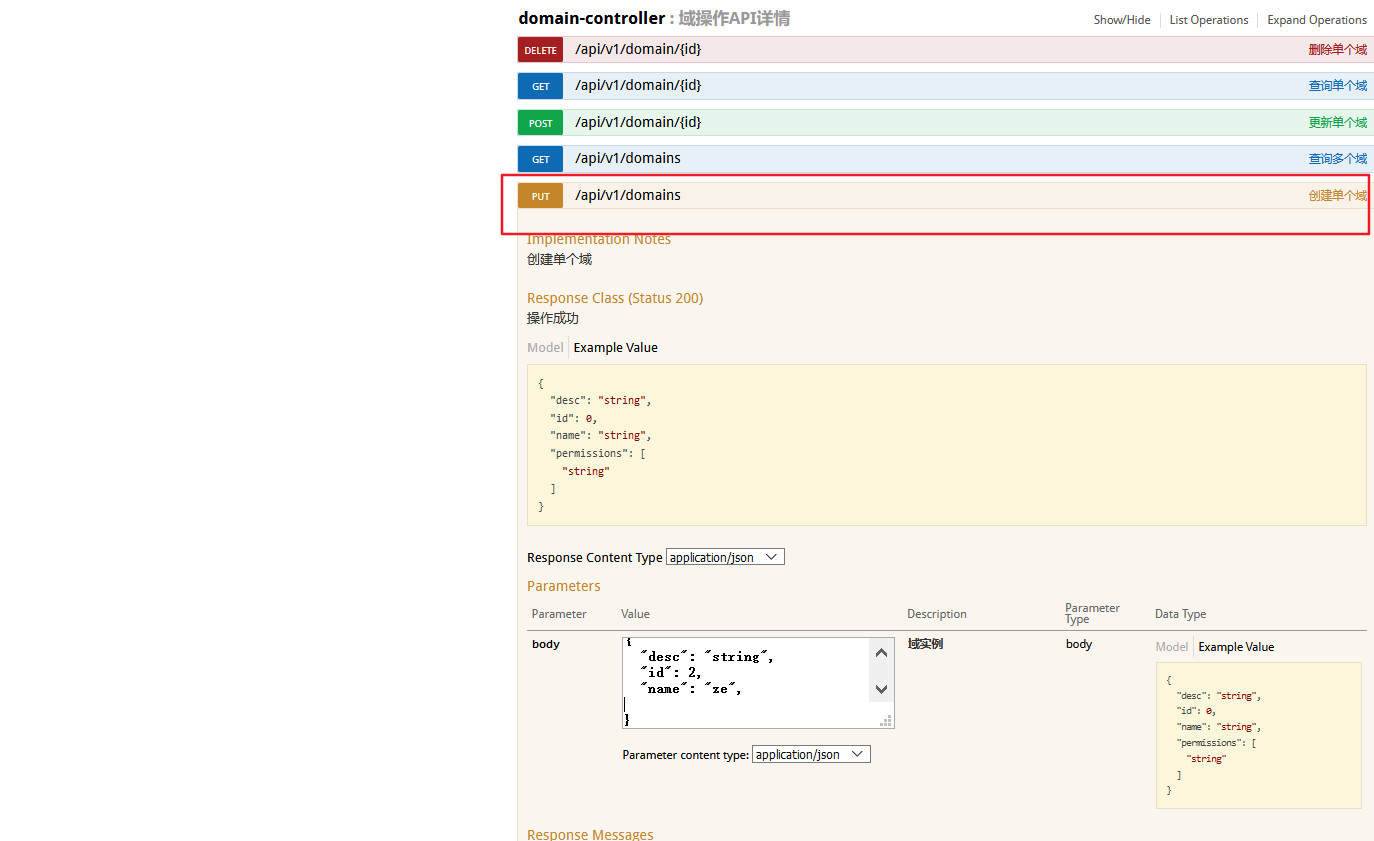
Task: Select Example Value tab under Response Class
Action: click(x=615, y=348)
